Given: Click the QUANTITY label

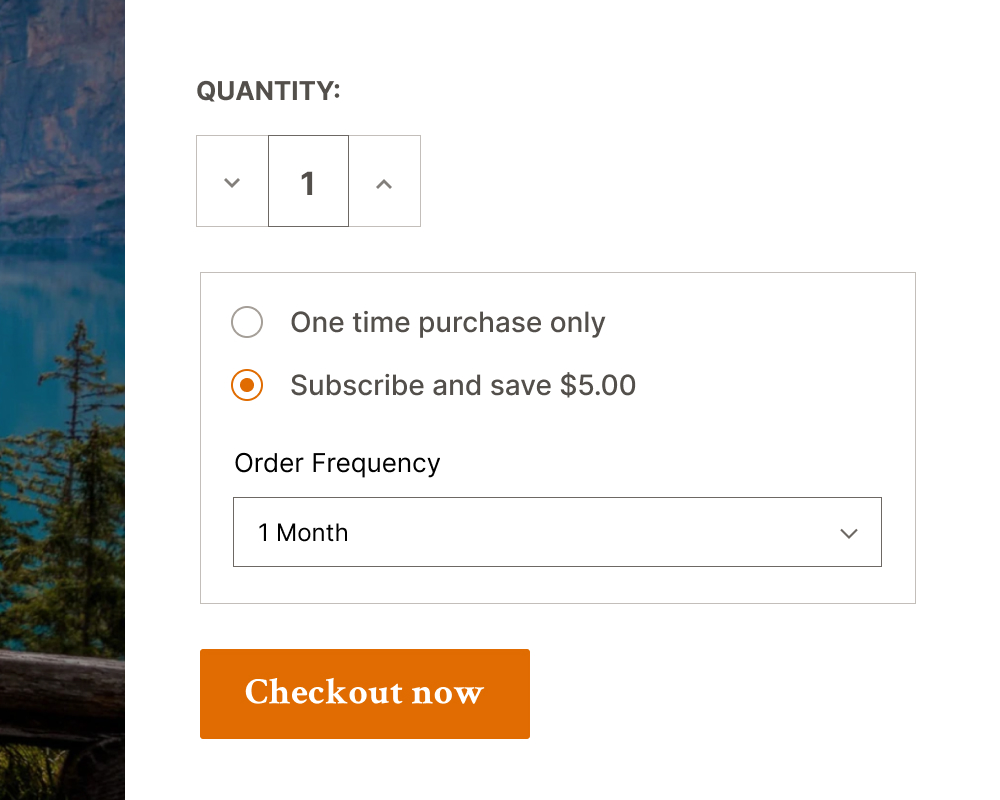Looking at the screenshot, I should [268, 91].
